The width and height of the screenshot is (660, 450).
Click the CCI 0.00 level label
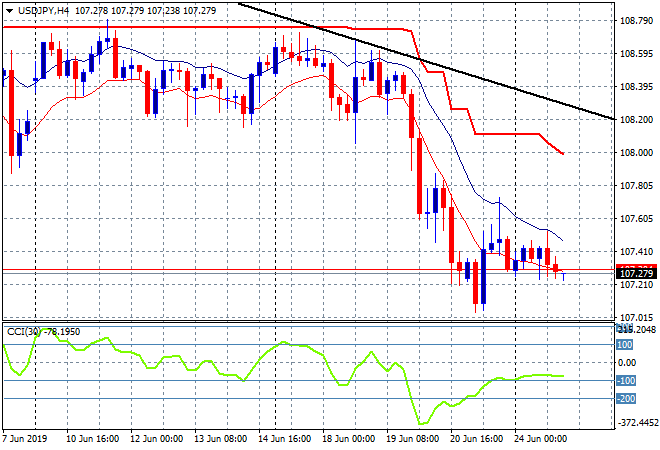point(627,363)
